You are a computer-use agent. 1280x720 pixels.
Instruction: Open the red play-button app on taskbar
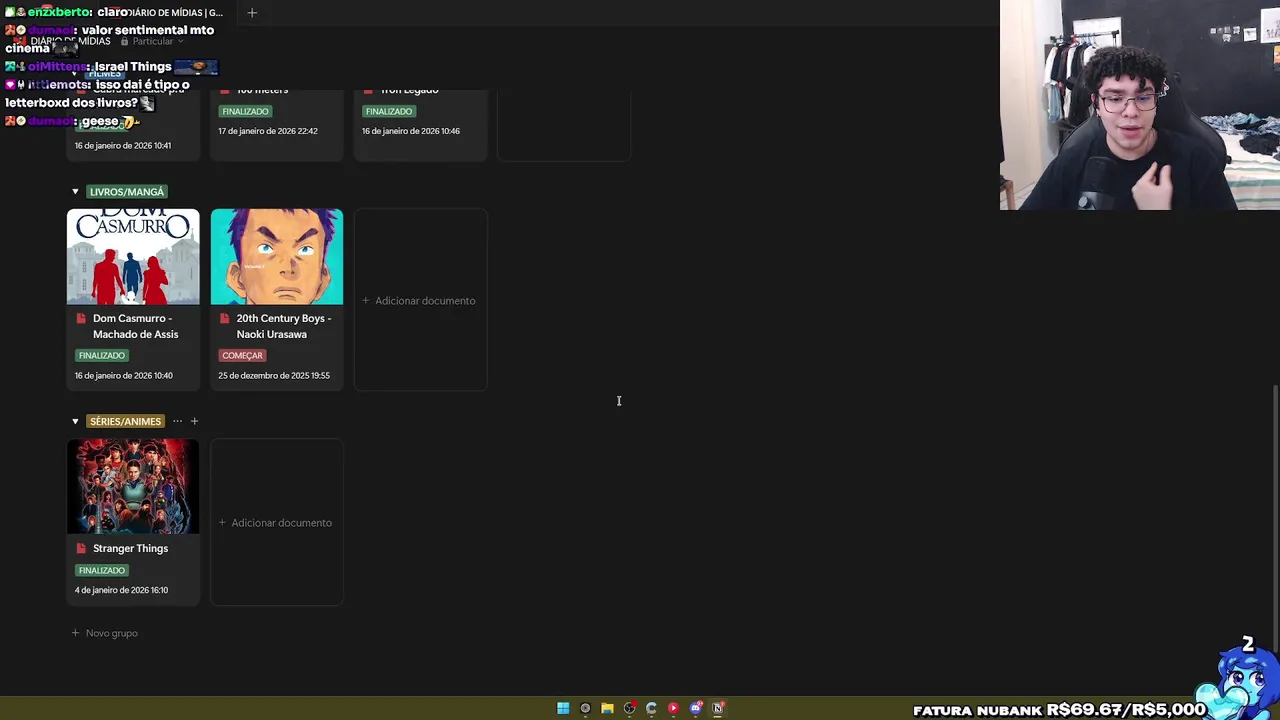tap(673, 708)
